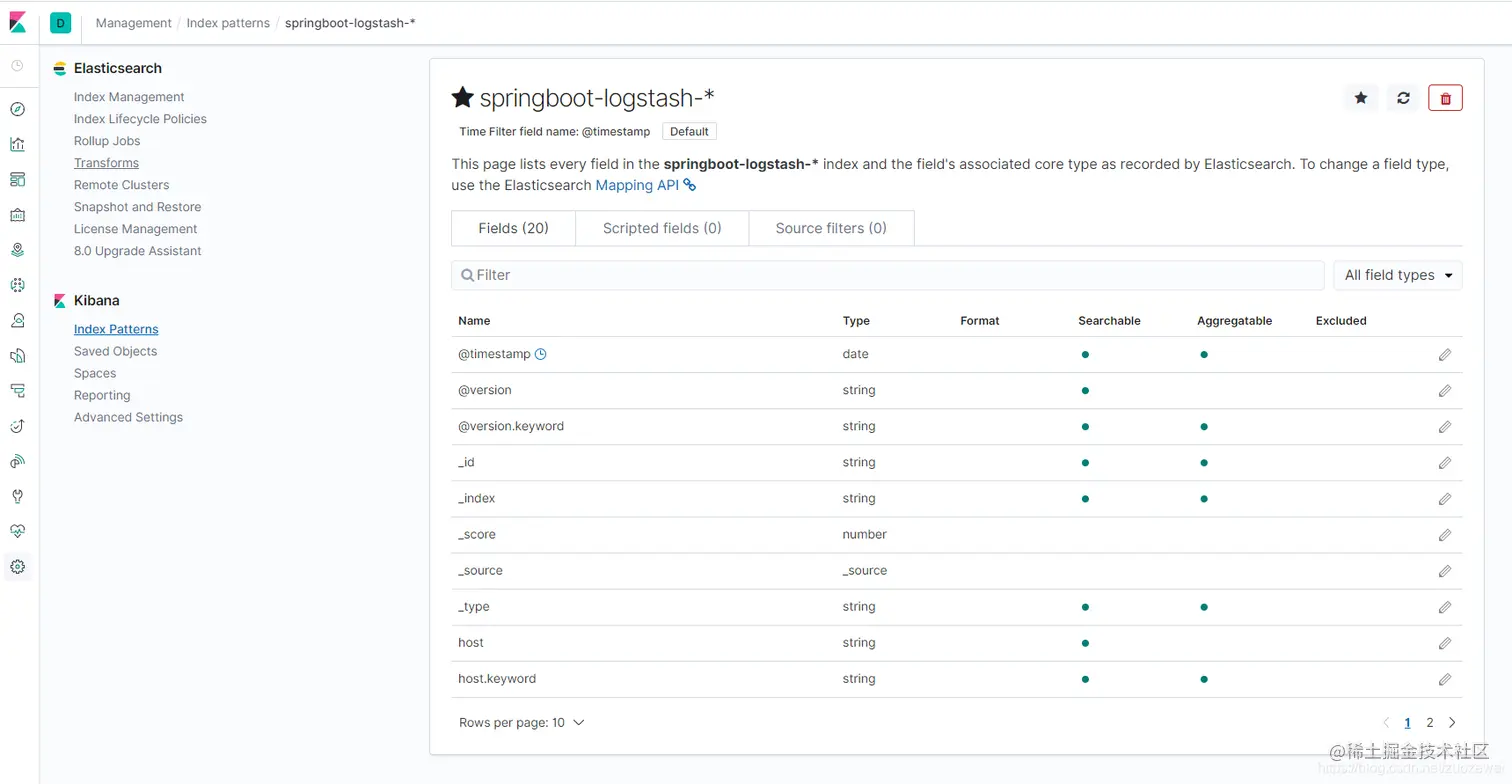Open Remote Clusters in the sidebar
Screen dimensions: 1512x784
122,185
